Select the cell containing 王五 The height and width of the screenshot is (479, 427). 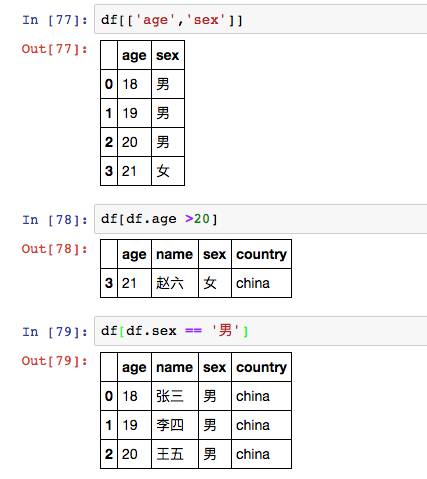[175, 454]
